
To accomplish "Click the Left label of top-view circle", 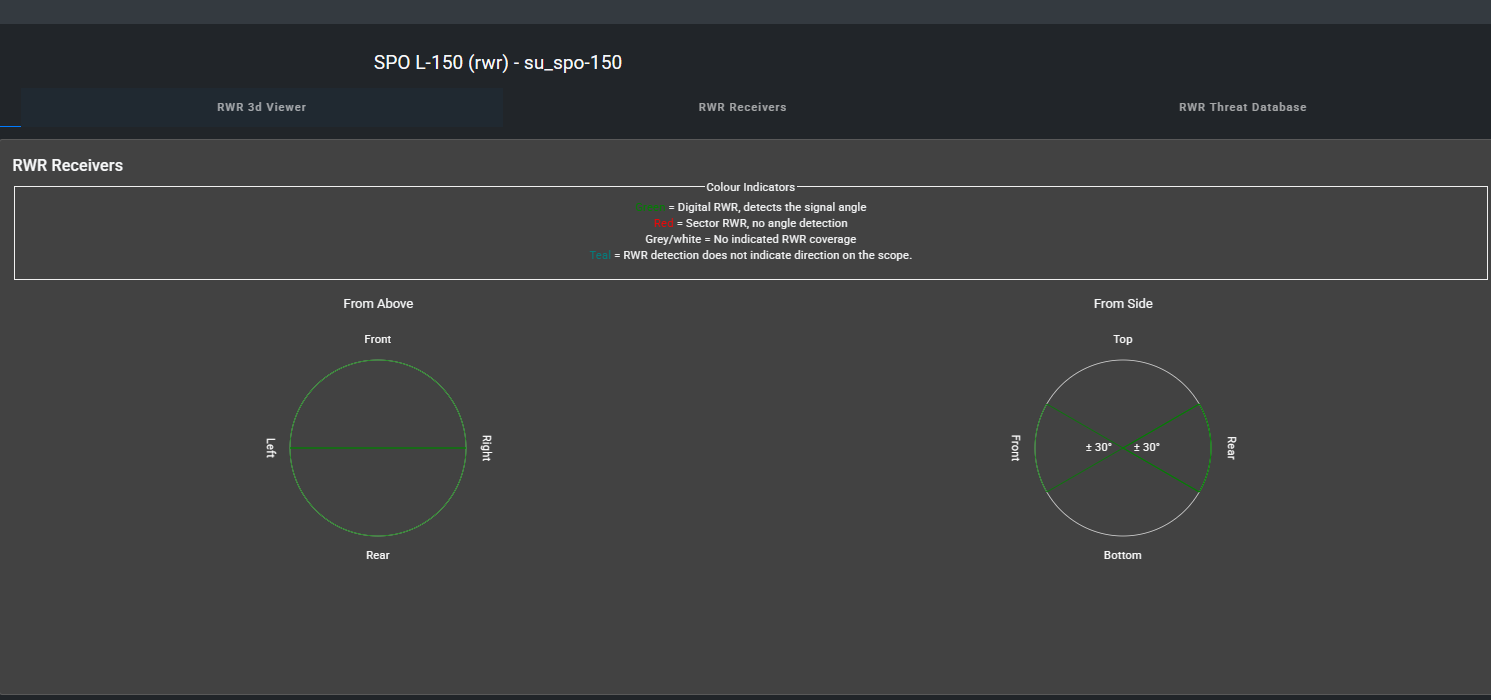I will [x=270, y=448].
